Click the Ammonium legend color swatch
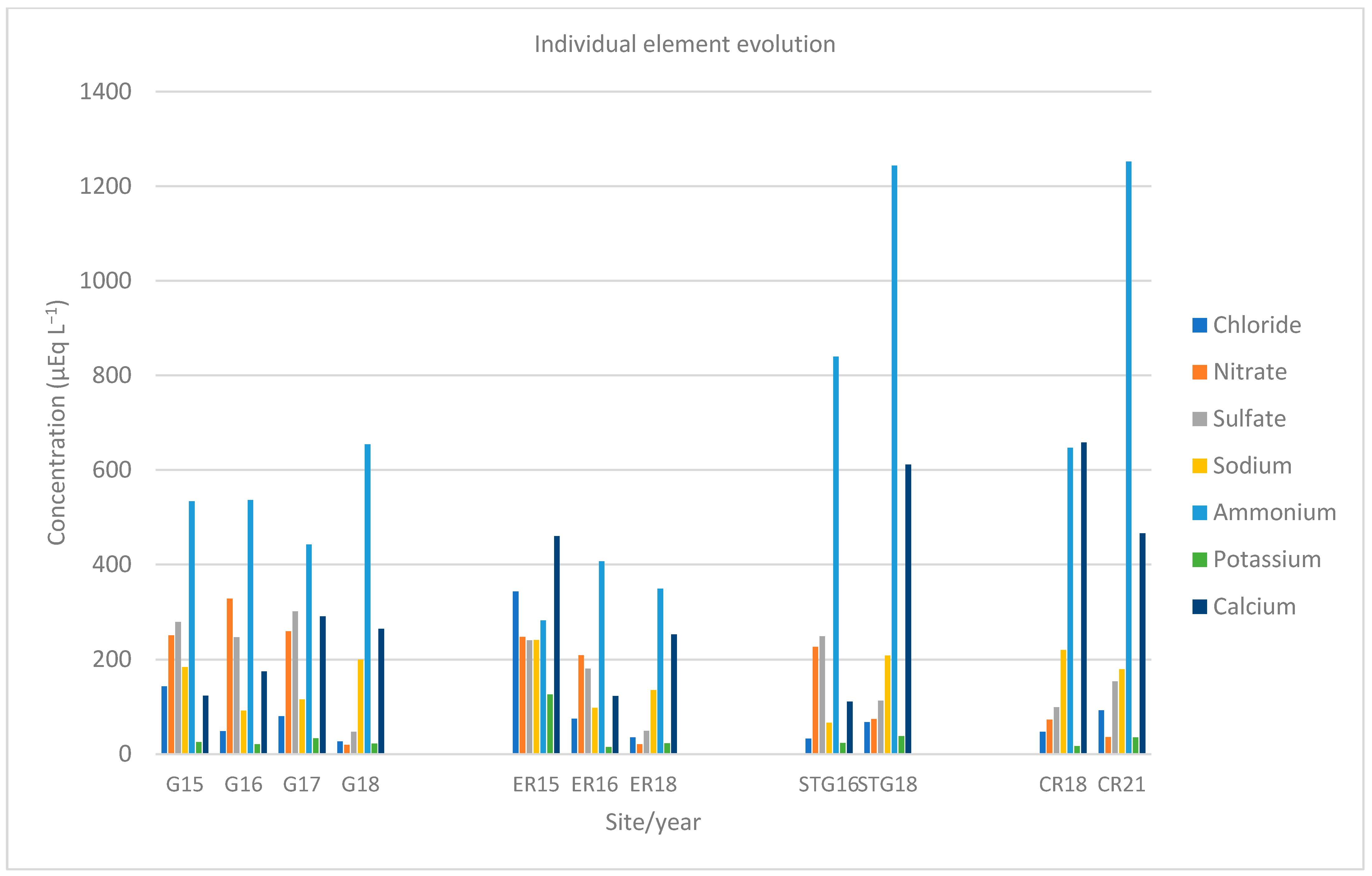This screenshot has width=1372, height=876. [1199, 513]
